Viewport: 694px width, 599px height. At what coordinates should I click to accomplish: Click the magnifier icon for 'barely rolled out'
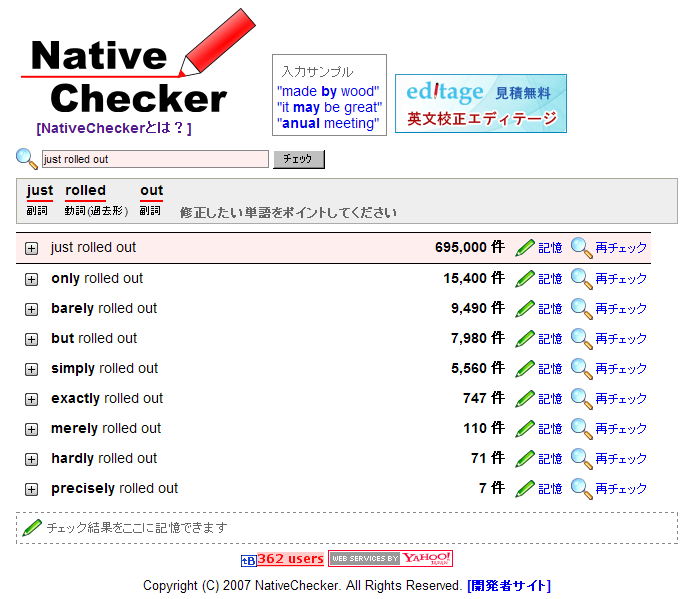coord(582,309)
